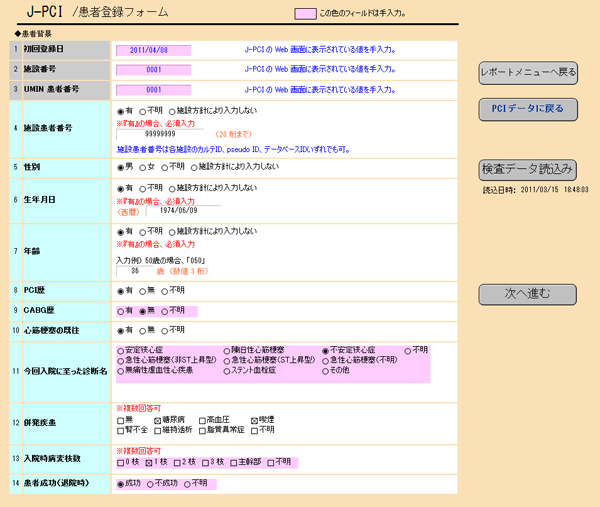Choose 安定狭心症 diagnosis
Screen dimensions: 600x507
point(121,351)
